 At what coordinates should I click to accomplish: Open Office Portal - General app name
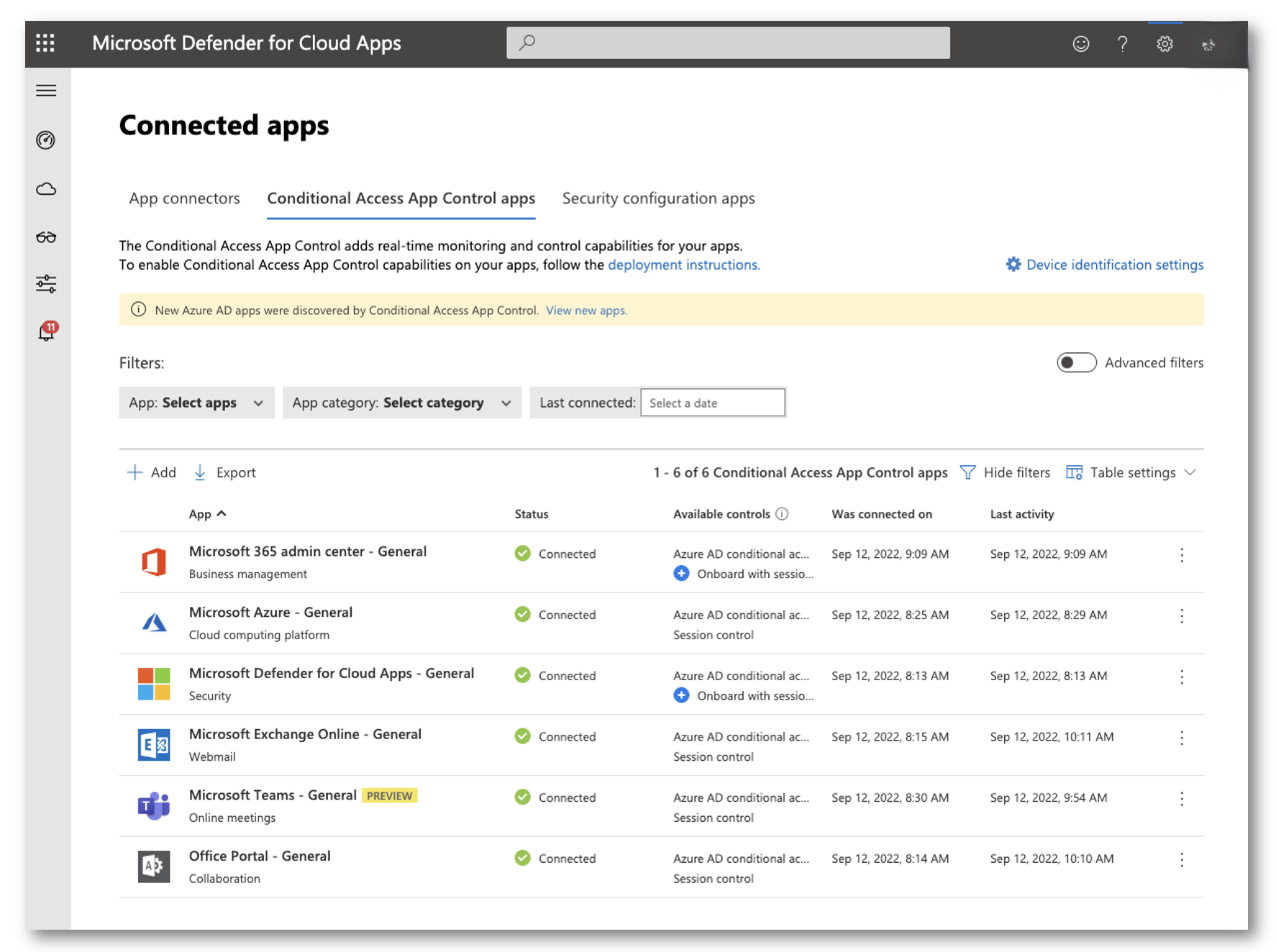coord(260,856)
